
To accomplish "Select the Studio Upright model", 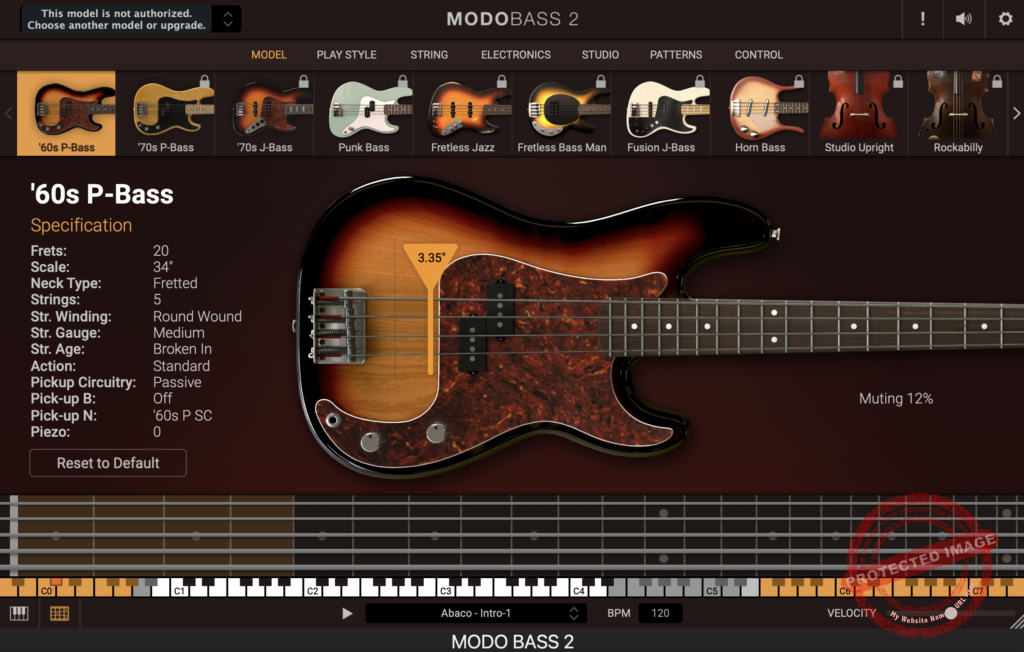I will pos(859,113).
